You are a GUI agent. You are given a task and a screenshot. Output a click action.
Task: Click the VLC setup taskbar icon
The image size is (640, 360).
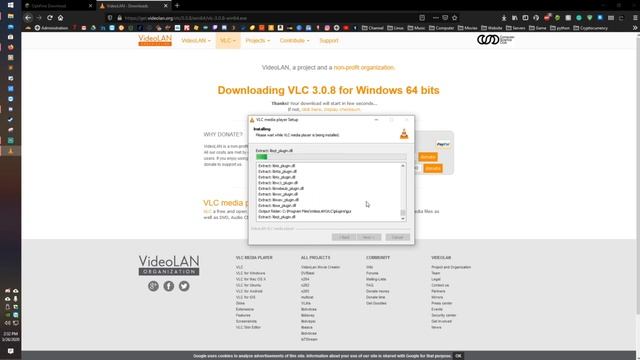tap(11, 151)
